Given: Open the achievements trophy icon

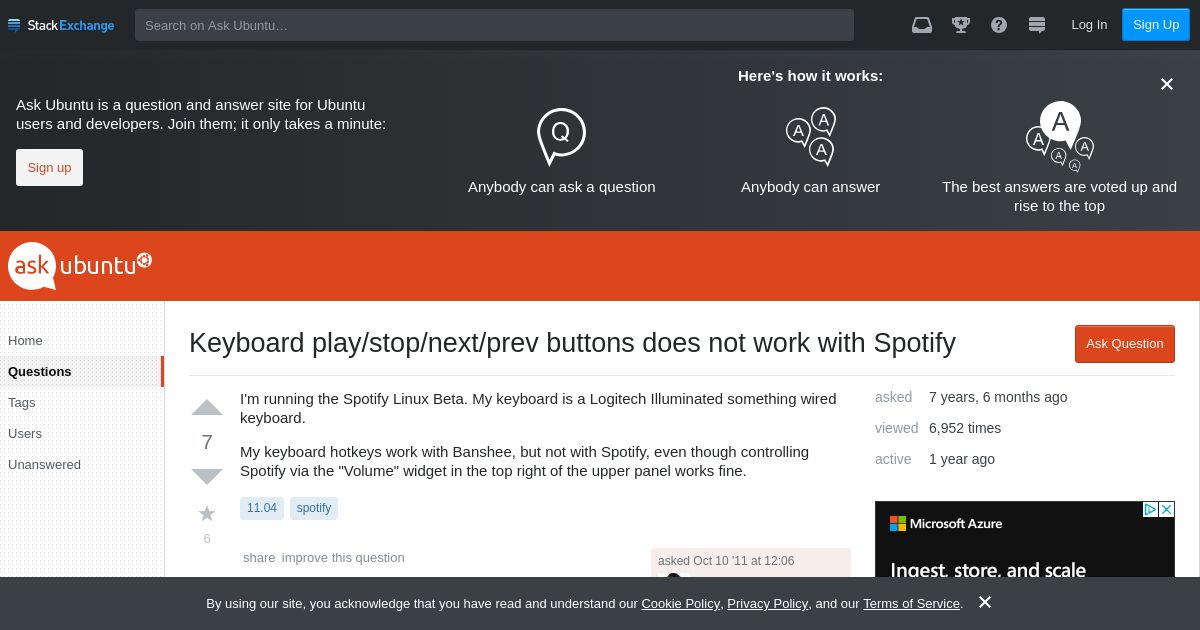Looking at the screenshot, I should click(961, 25).
